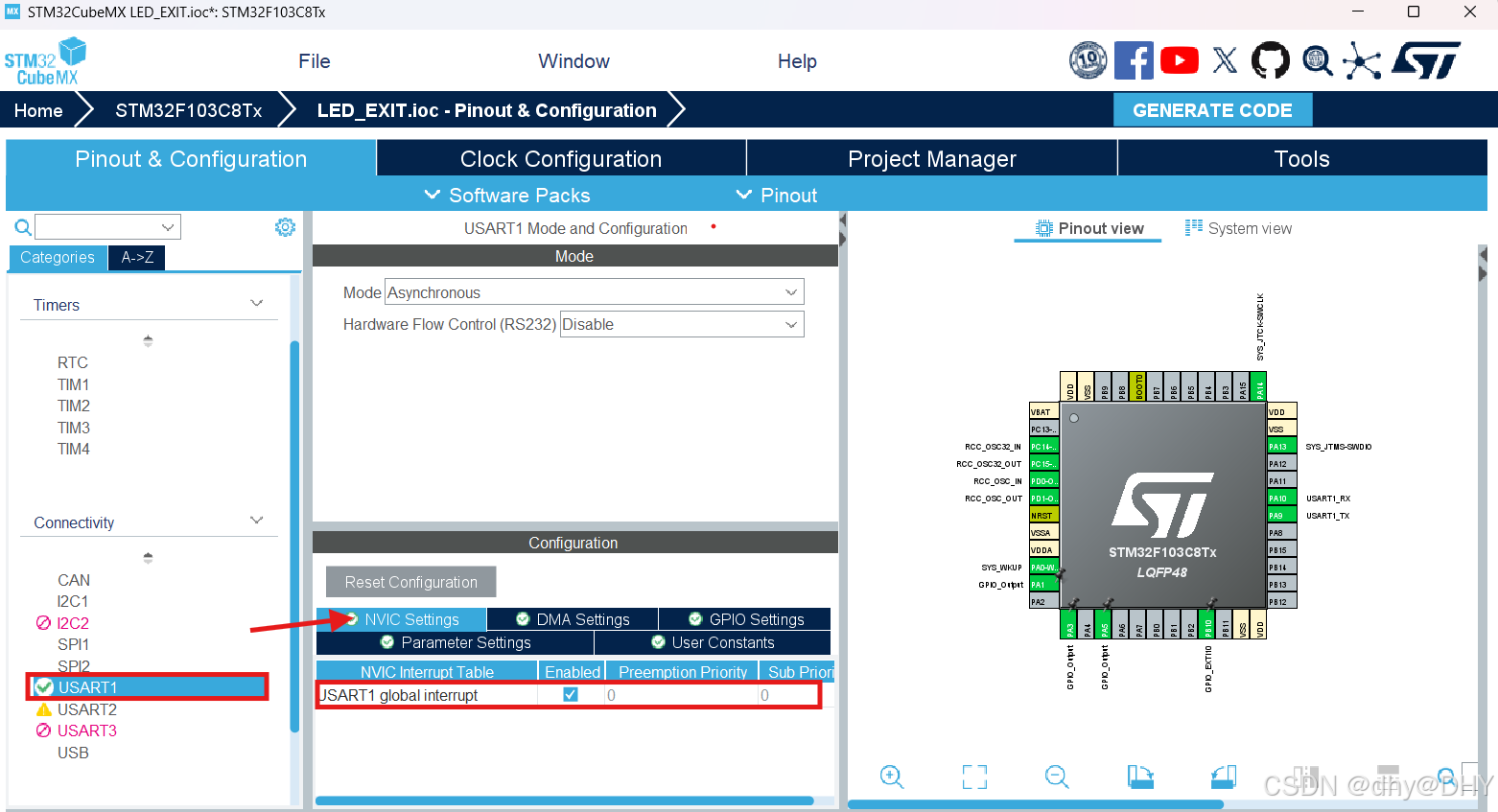Select the Categories tab
This screenshot has height=812, width=1498.
point(58,257)
